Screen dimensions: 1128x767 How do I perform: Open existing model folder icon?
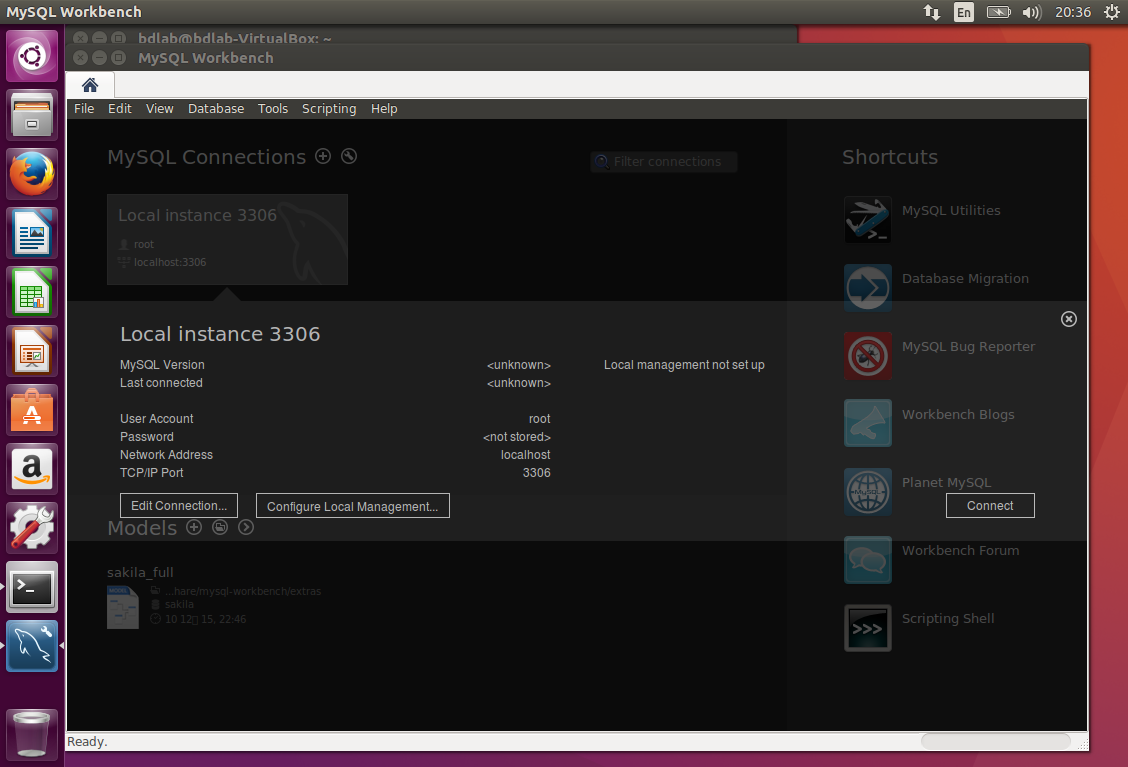click(220, 527)
